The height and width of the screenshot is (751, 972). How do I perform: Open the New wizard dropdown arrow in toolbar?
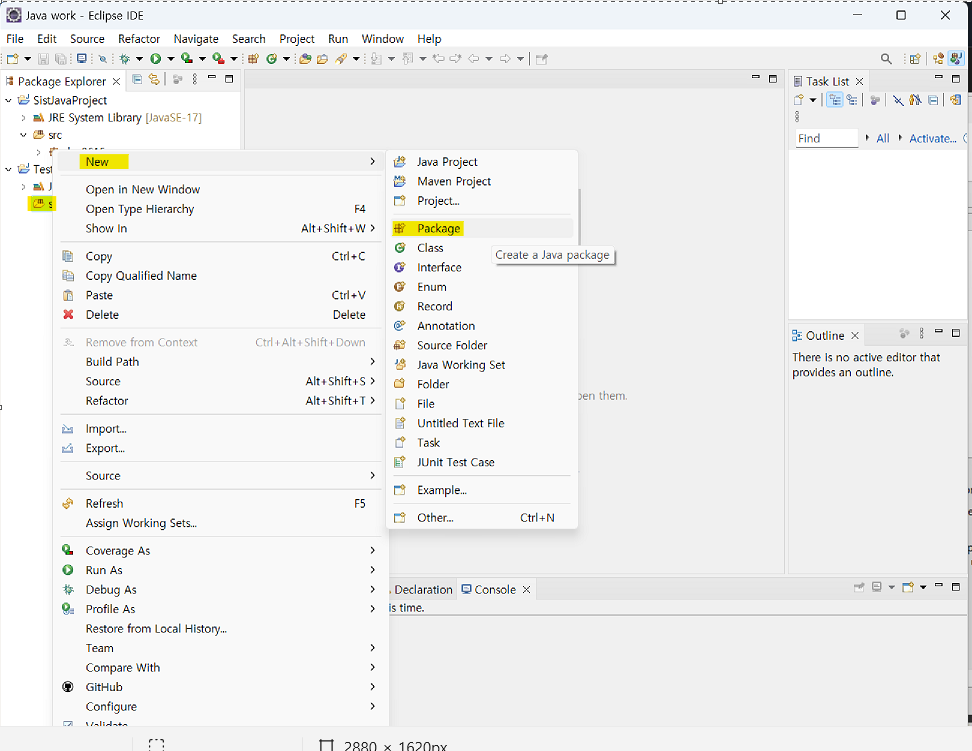tap(27, 59)
